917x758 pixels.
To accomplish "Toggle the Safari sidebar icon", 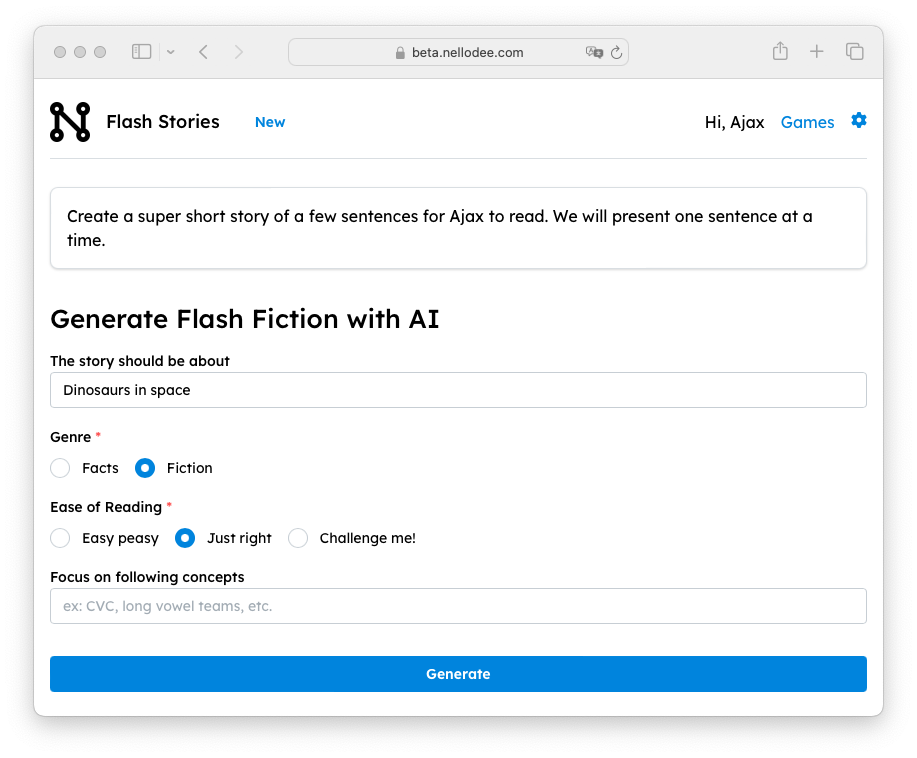I will tap(142, 52).
